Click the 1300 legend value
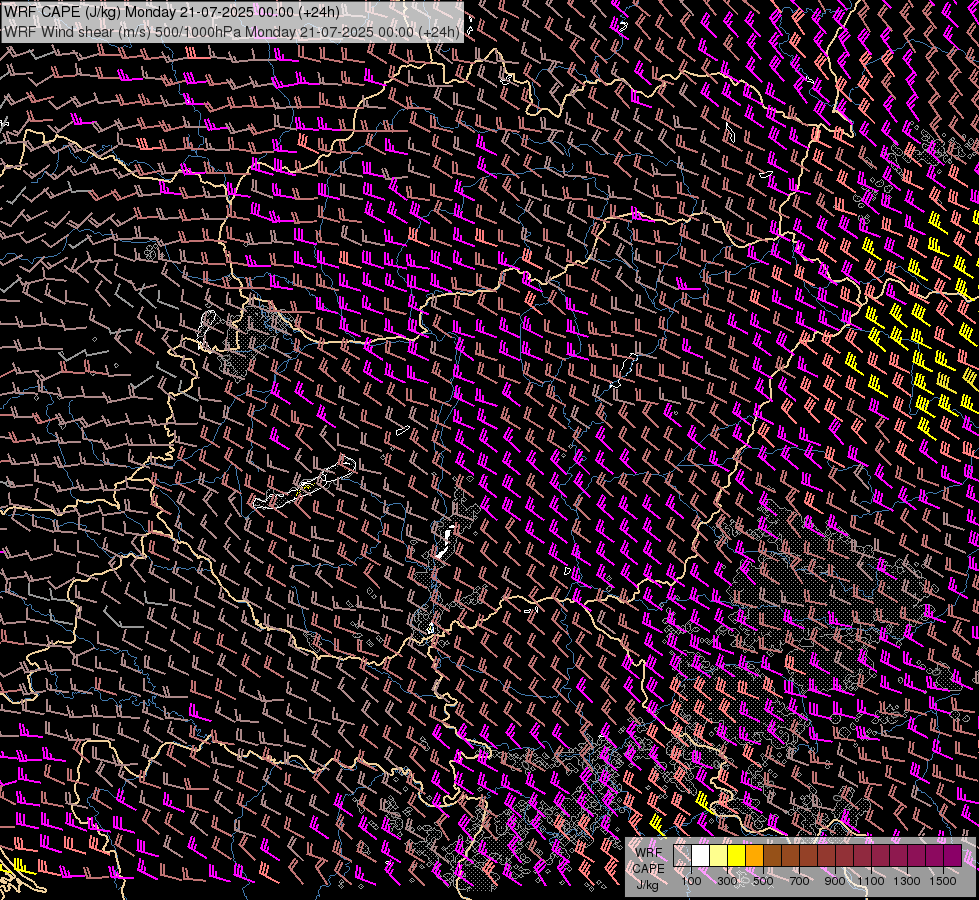979x900 pixels. point(907,881)
